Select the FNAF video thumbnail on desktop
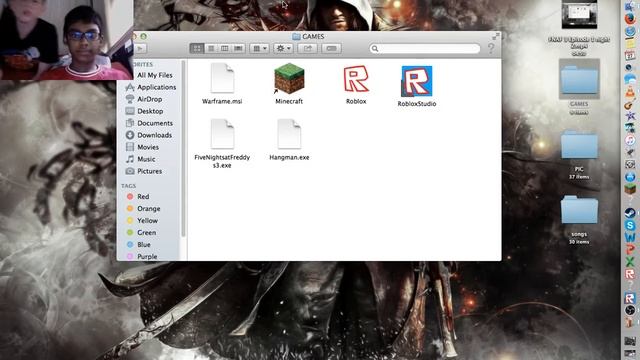The width and height of the screenshot is (640, 360). click(579, 15)
